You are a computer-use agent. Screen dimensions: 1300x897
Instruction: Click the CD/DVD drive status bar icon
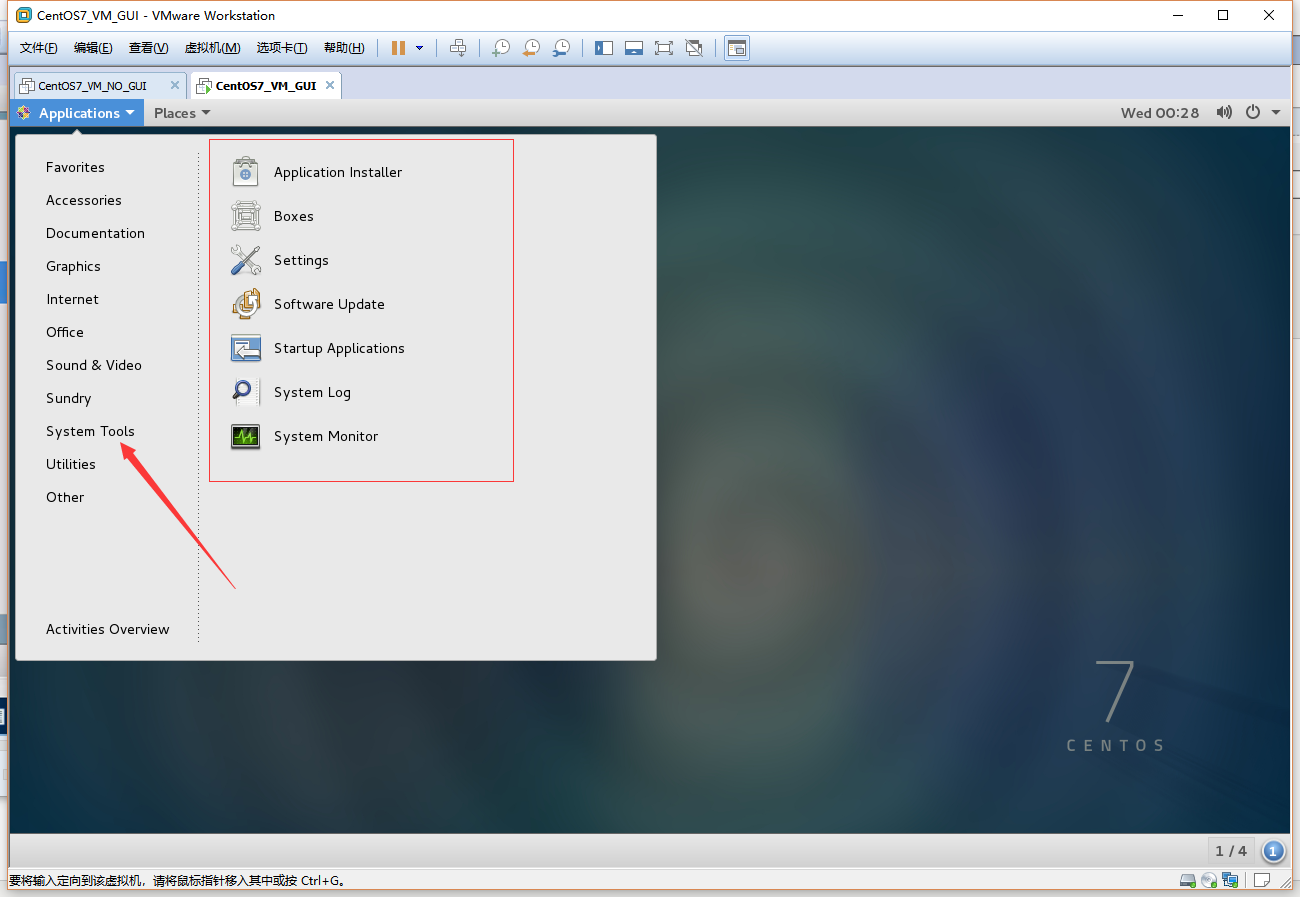tap(1209, 881)
